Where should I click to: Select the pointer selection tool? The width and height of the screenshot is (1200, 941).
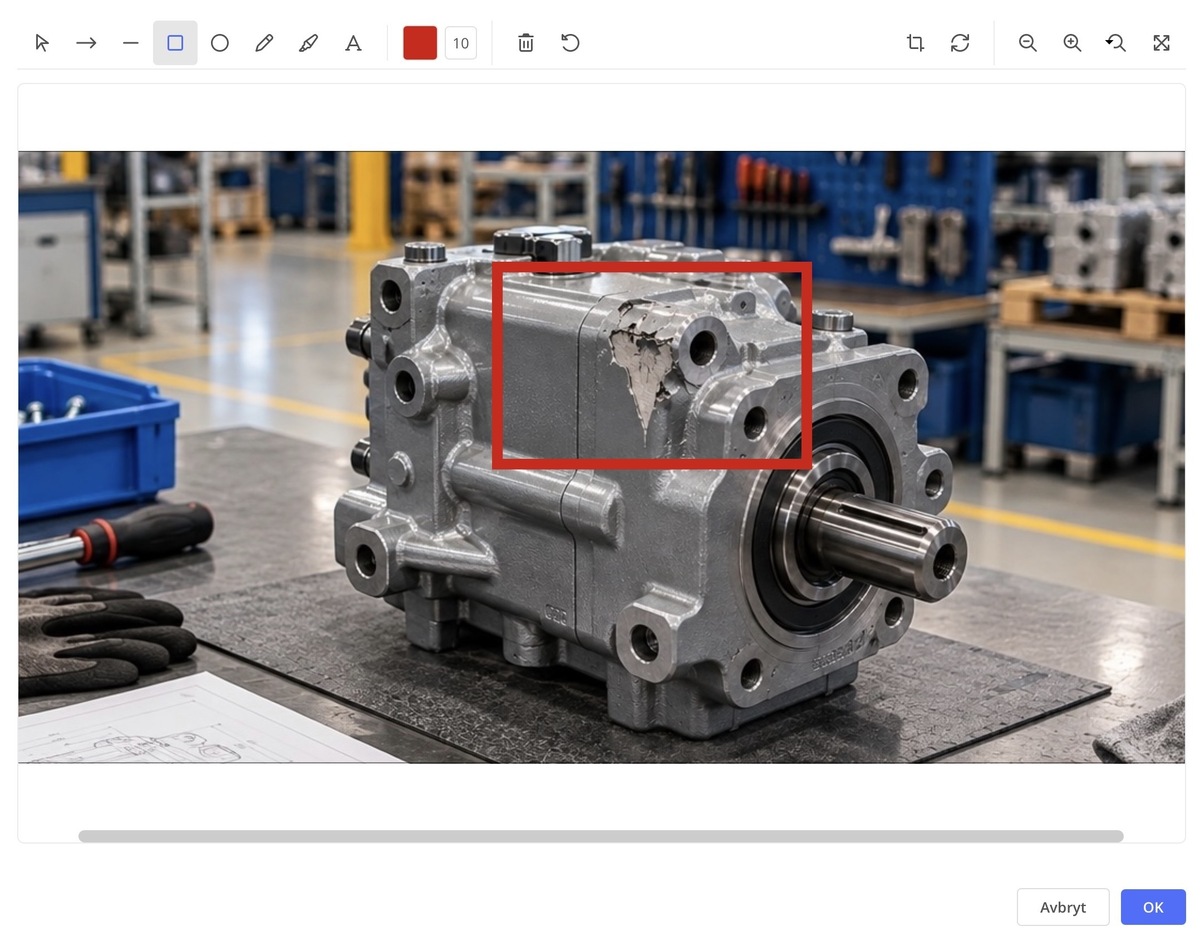click(42, 43)
